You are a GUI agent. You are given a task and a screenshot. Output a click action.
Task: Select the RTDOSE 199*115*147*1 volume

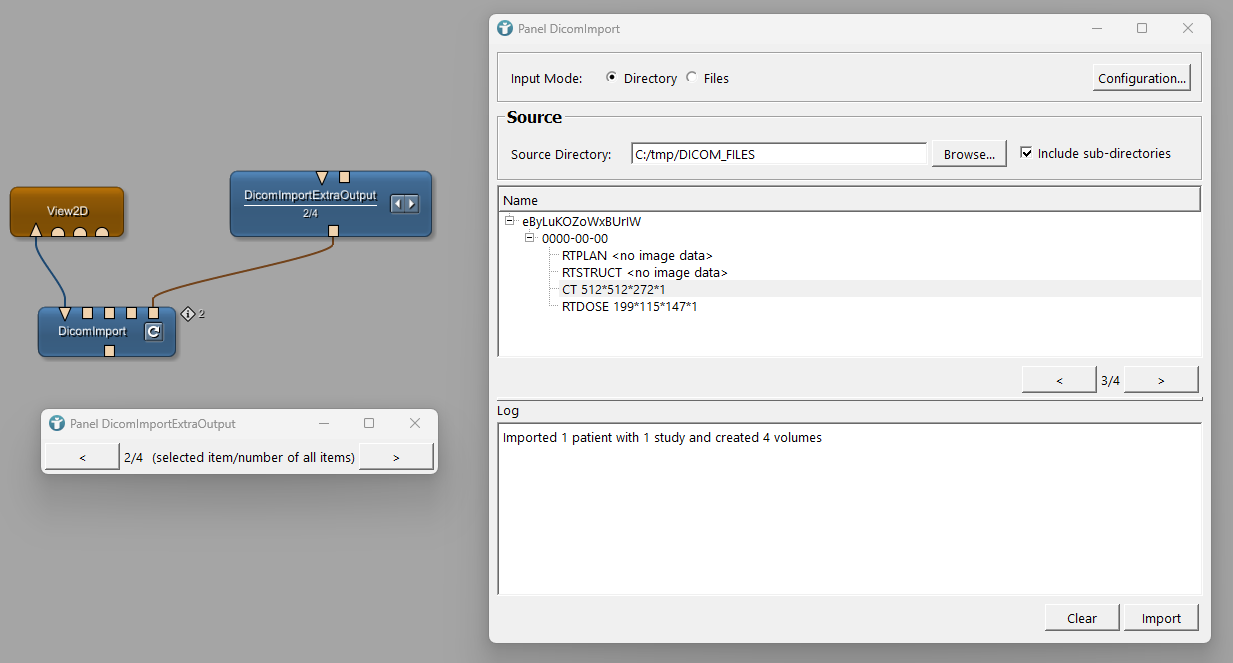[x=629, y=306]
